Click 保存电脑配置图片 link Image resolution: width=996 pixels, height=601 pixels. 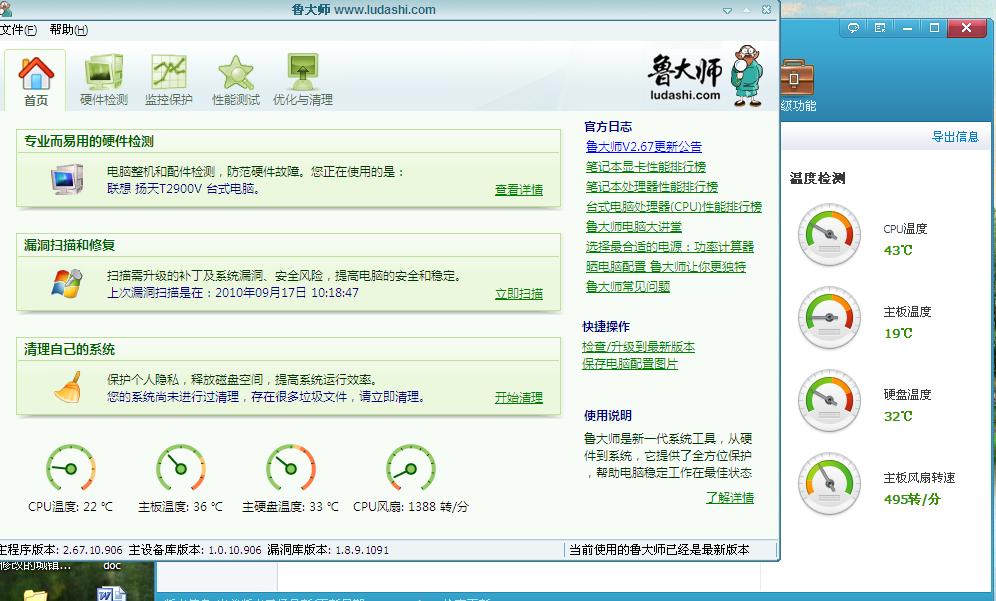coord(629,363)
